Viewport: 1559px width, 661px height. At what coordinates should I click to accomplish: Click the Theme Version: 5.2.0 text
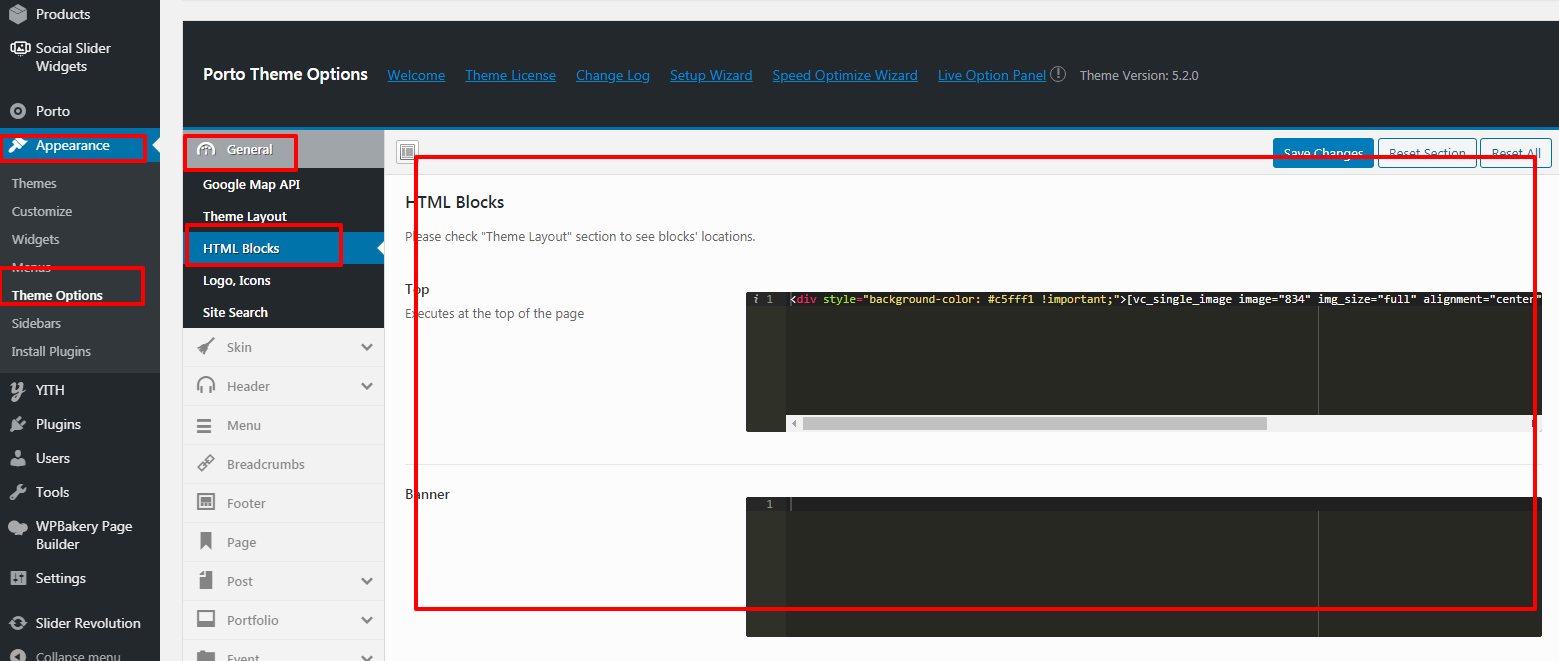[1139, 75]
